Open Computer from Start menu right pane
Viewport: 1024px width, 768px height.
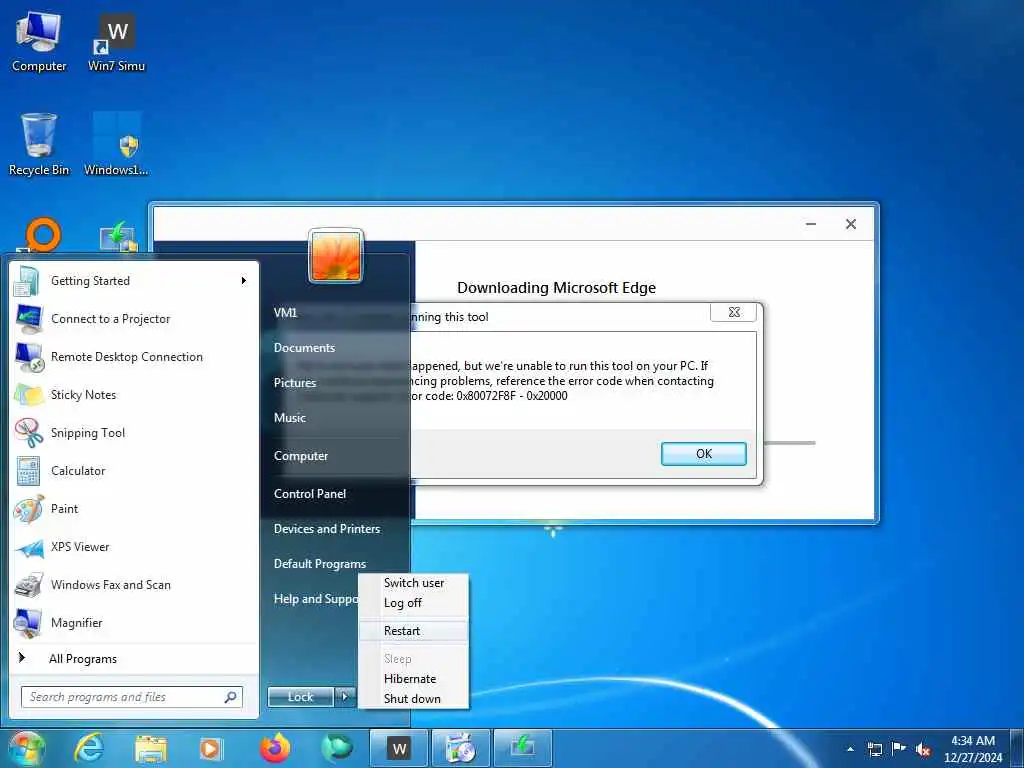(x=301, y=456)
